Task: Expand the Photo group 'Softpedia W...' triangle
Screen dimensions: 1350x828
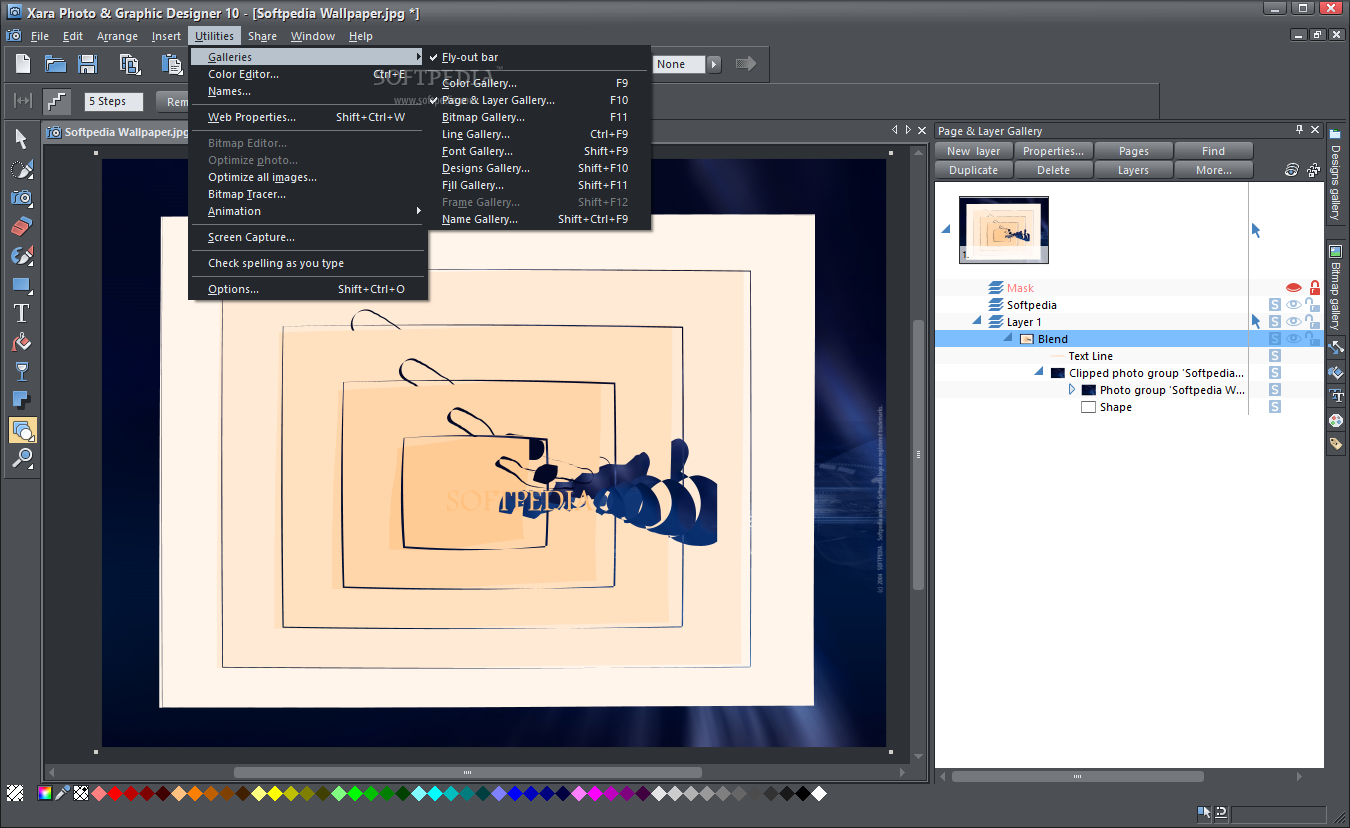Action: click(1072, 390)
